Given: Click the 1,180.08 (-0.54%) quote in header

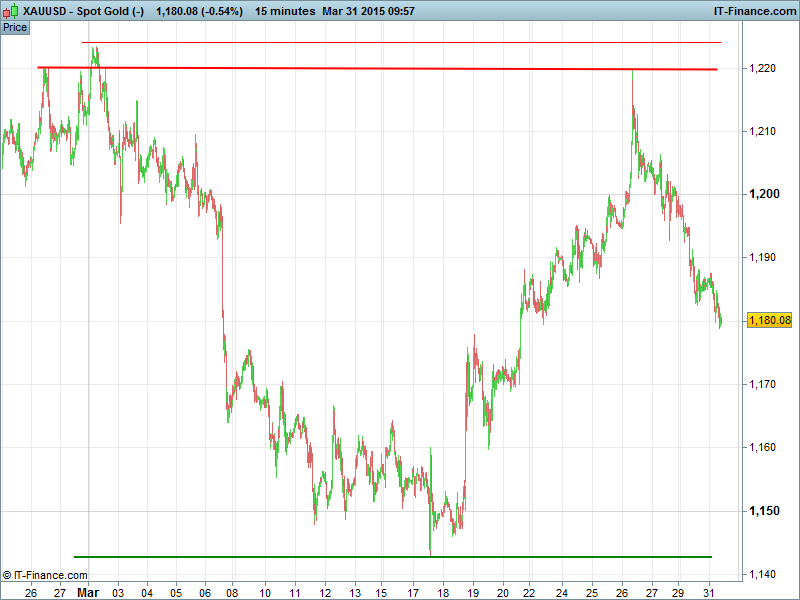Looking at the screenshot, I should click(x=199, y=11).
